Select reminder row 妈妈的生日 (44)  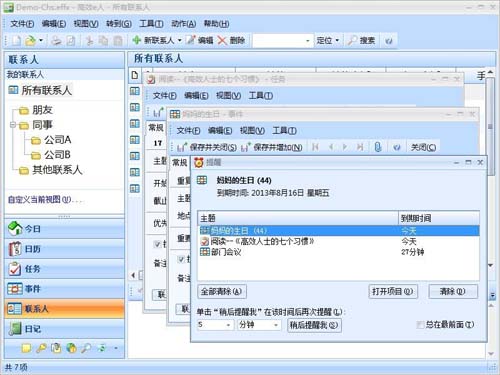[338, 231]
